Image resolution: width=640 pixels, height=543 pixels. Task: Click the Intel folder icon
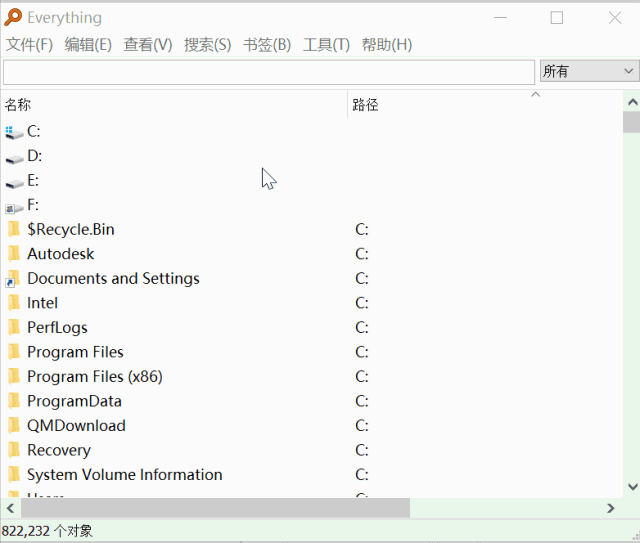click(x=14, y=303)
